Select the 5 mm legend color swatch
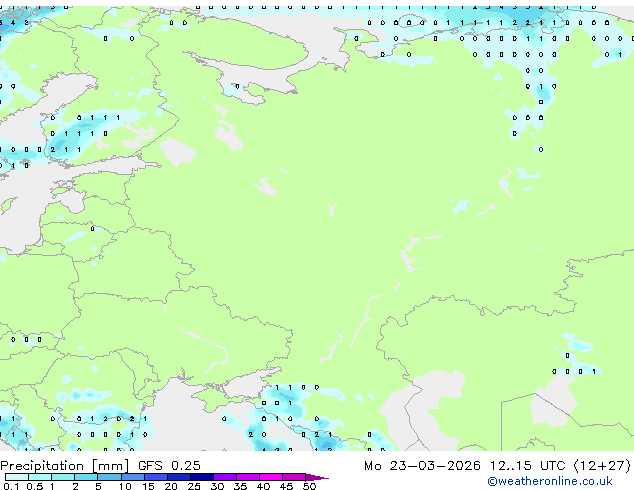634x490 pixels. pyautogui.click(x=111, y=477)
